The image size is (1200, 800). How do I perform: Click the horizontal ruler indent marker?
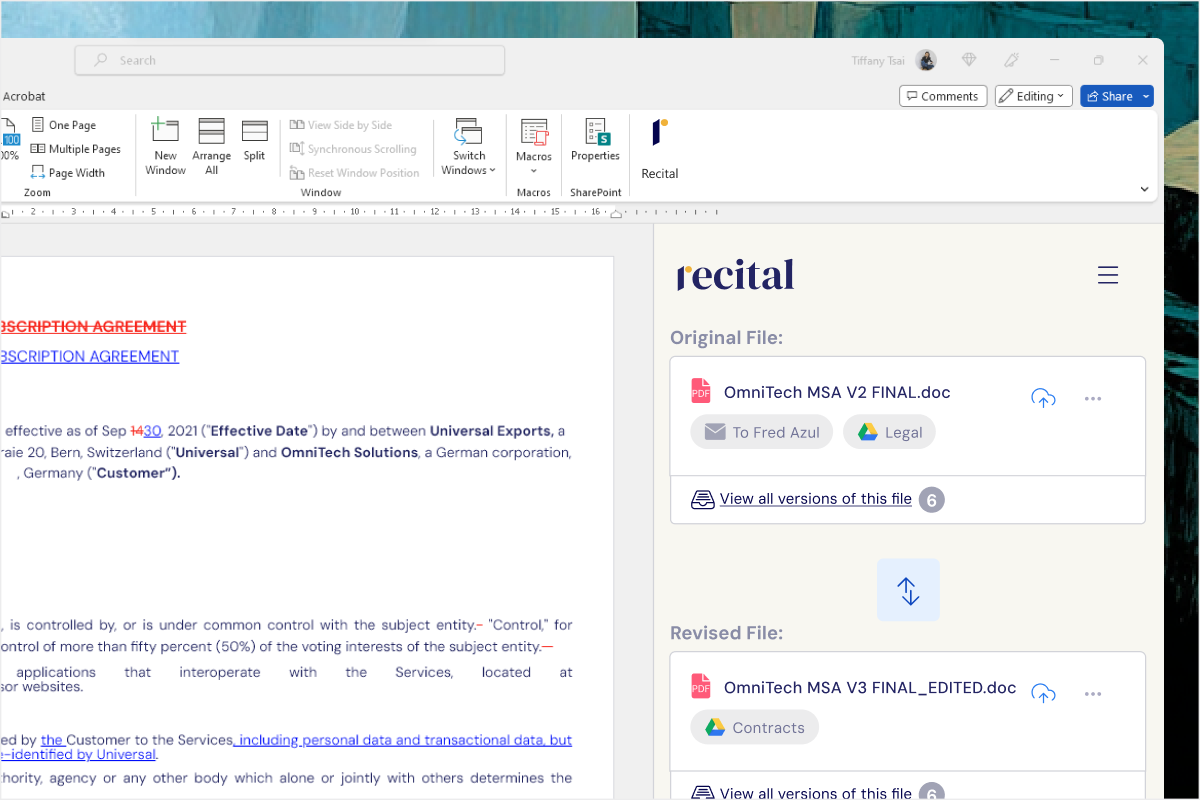click(x=616, y=212)
